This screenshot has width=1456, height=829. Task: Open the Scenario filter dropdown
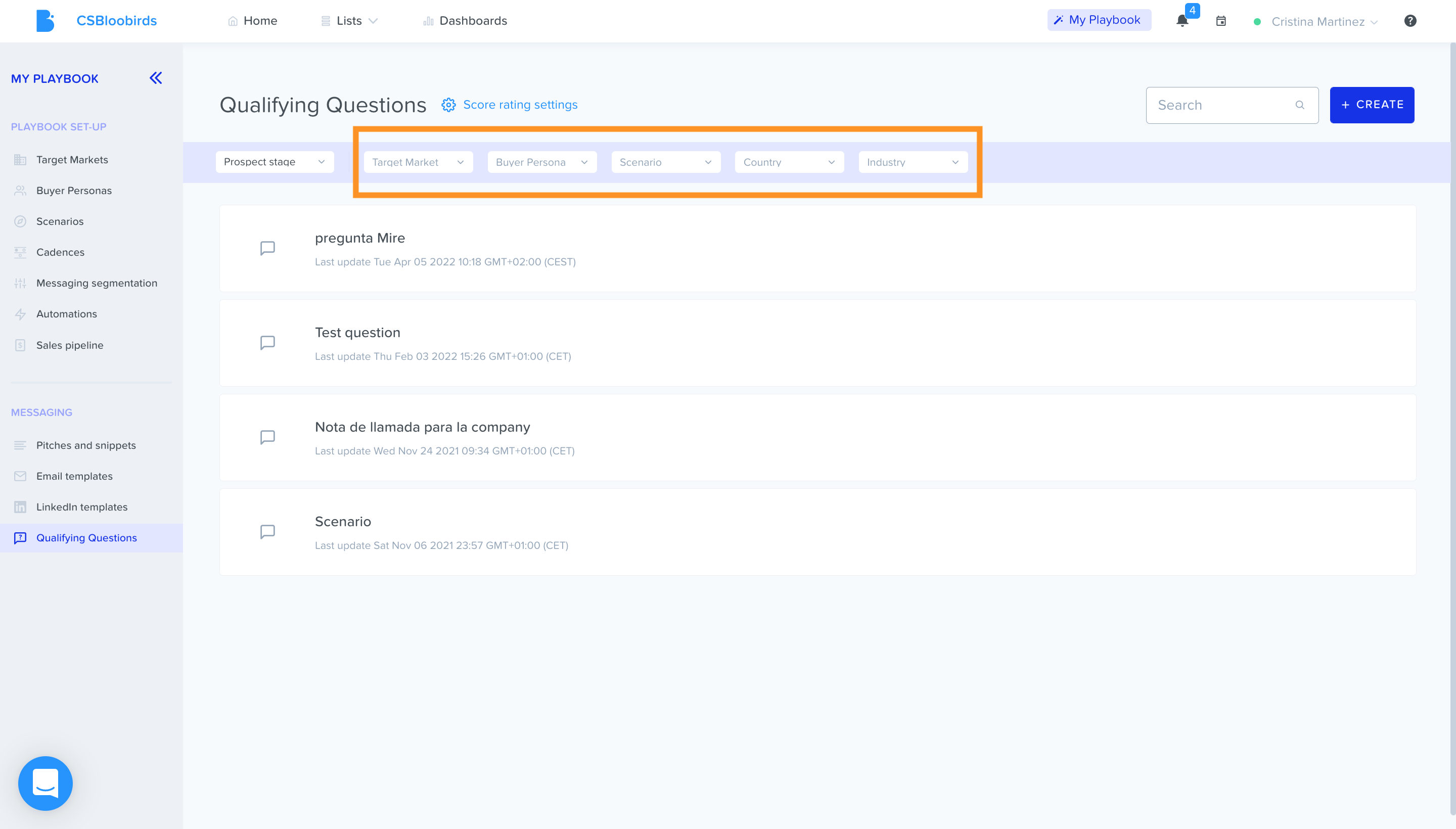click(666, 162)
